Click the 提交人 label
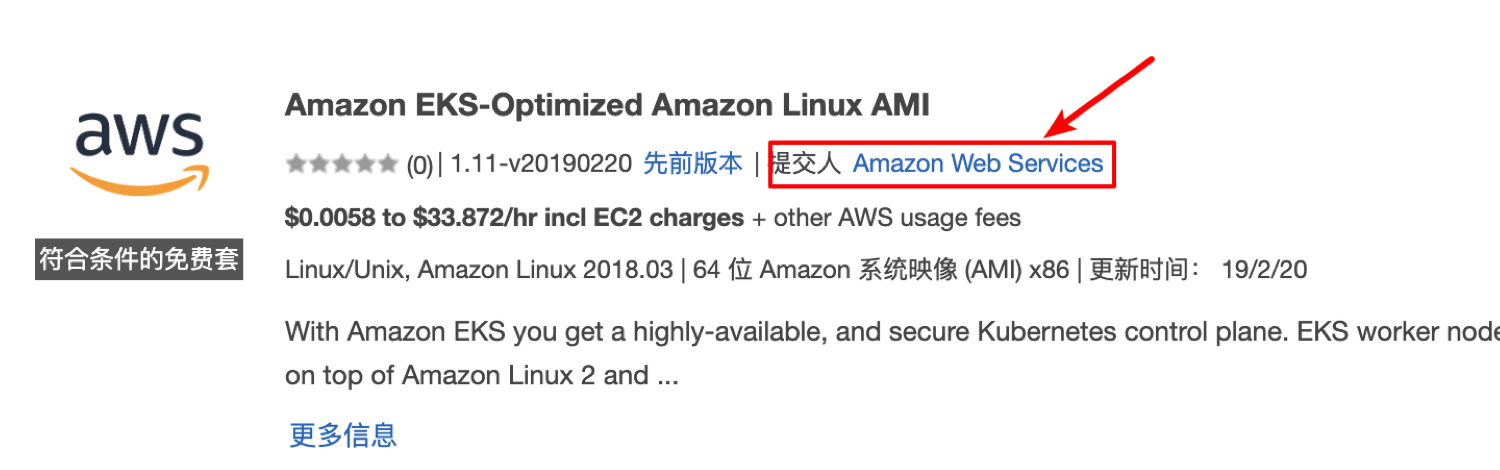The image size is (1500, 470). [806, 164]
